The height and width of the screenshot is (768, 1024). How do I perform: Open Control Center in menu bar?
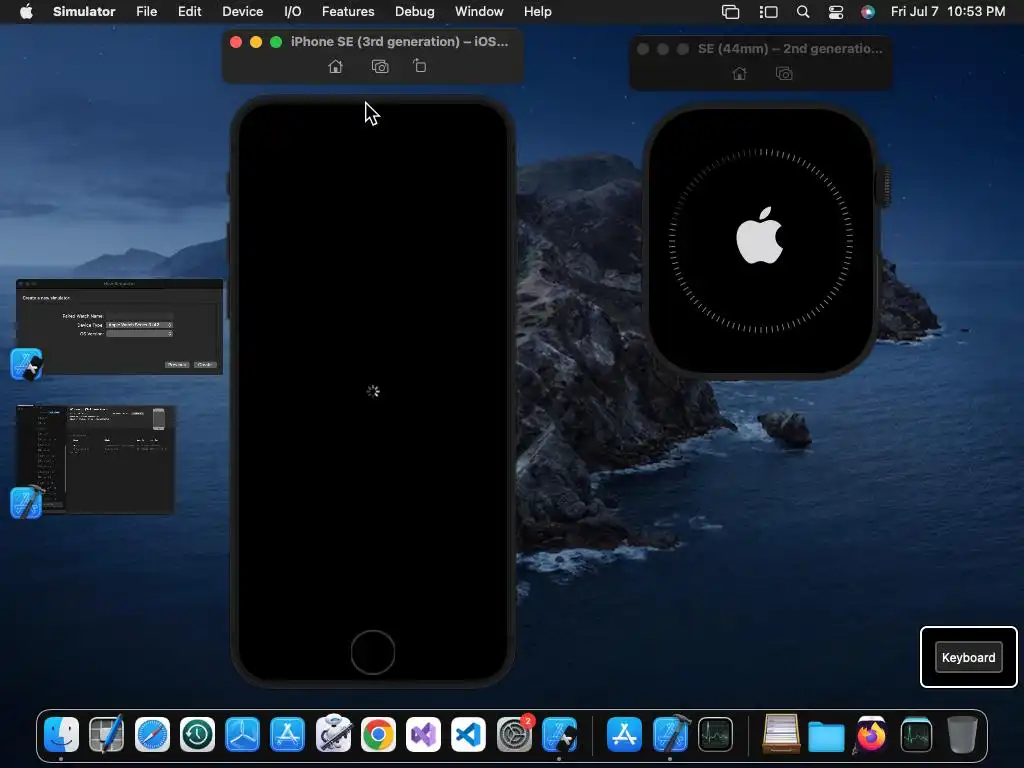coord(836,12)
